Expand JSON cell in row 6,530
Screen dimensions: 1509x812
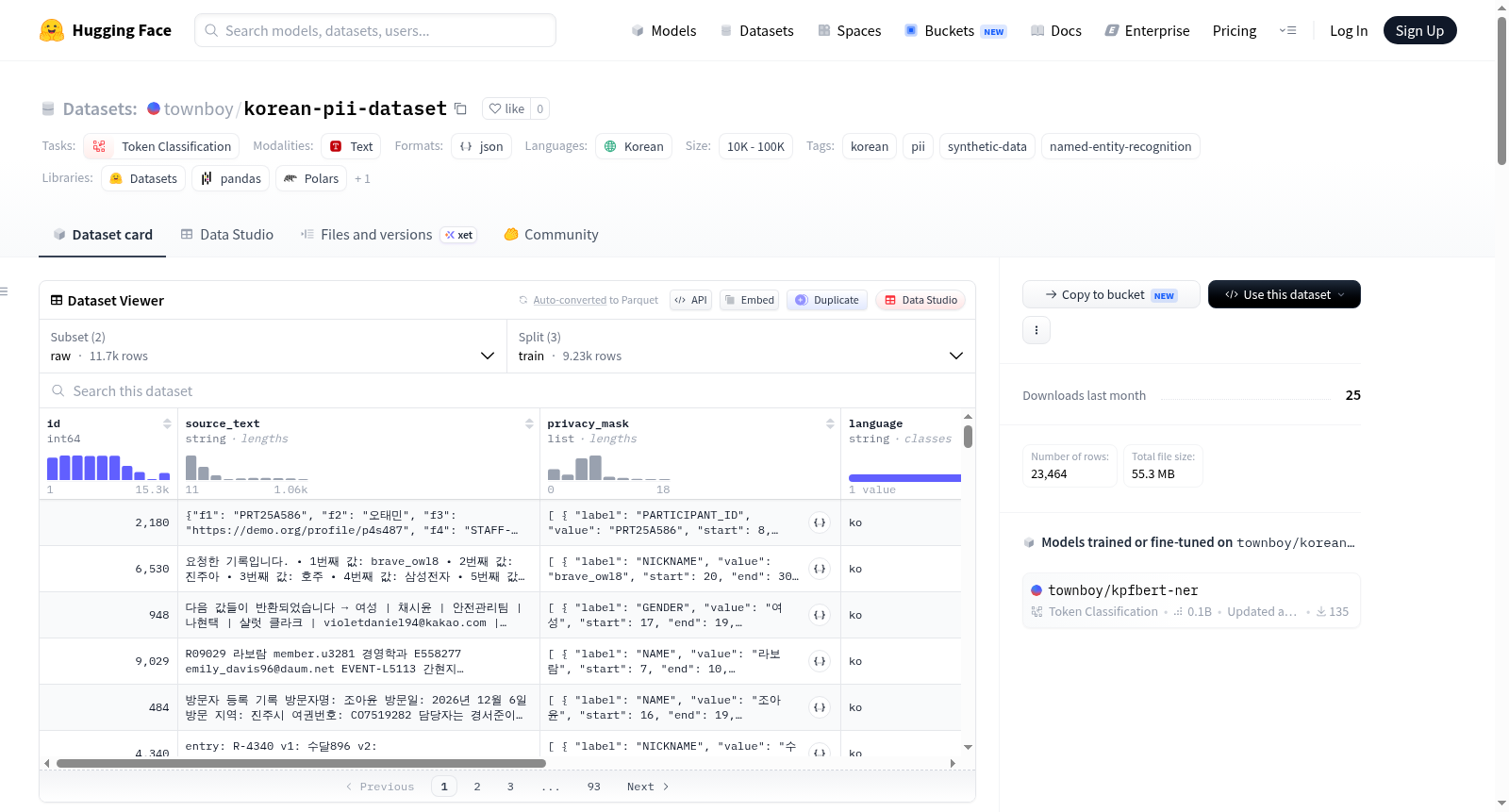coord(820,569)
